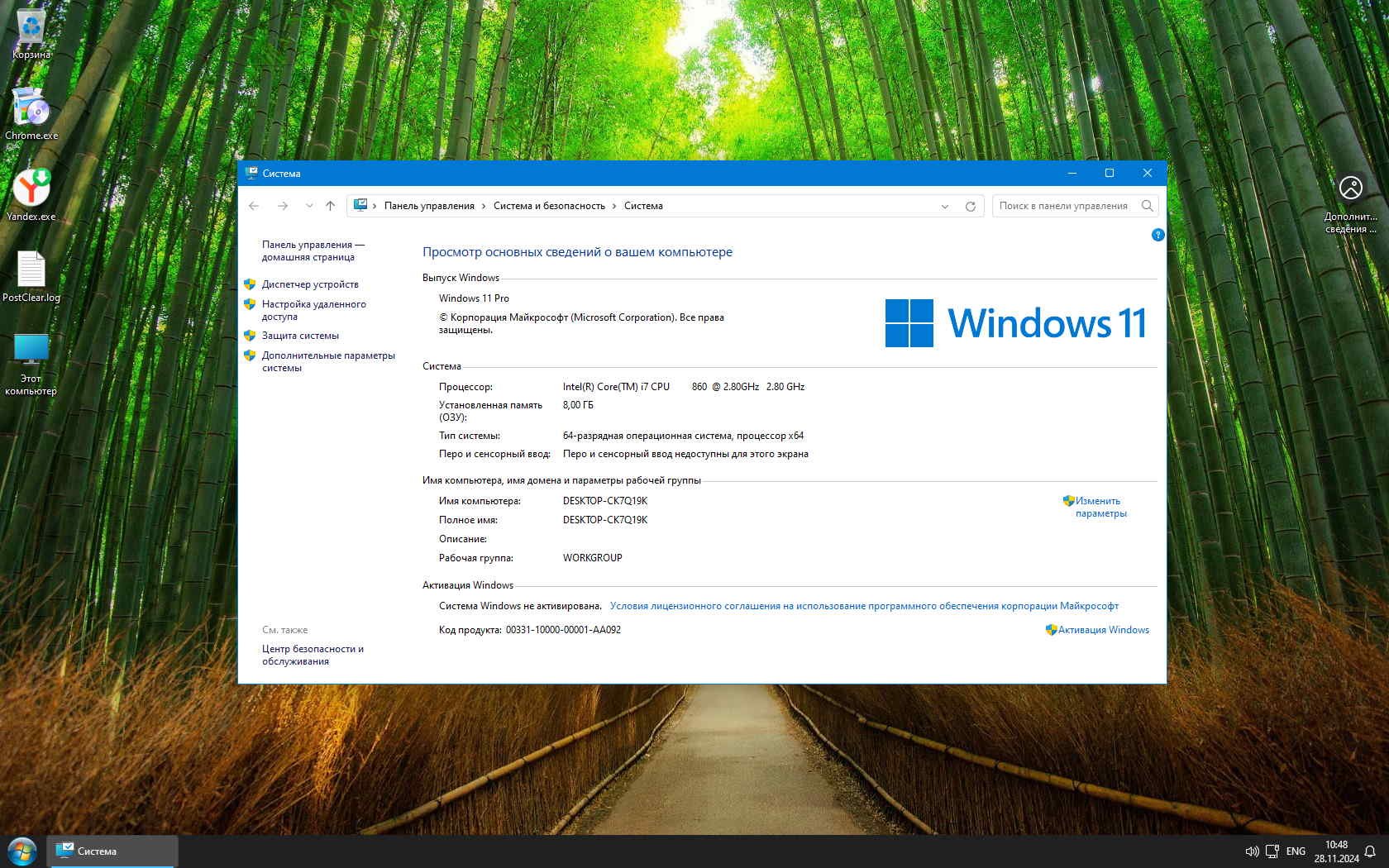
Task: Go back with the back arrow
Action: [x=254, y=206]
